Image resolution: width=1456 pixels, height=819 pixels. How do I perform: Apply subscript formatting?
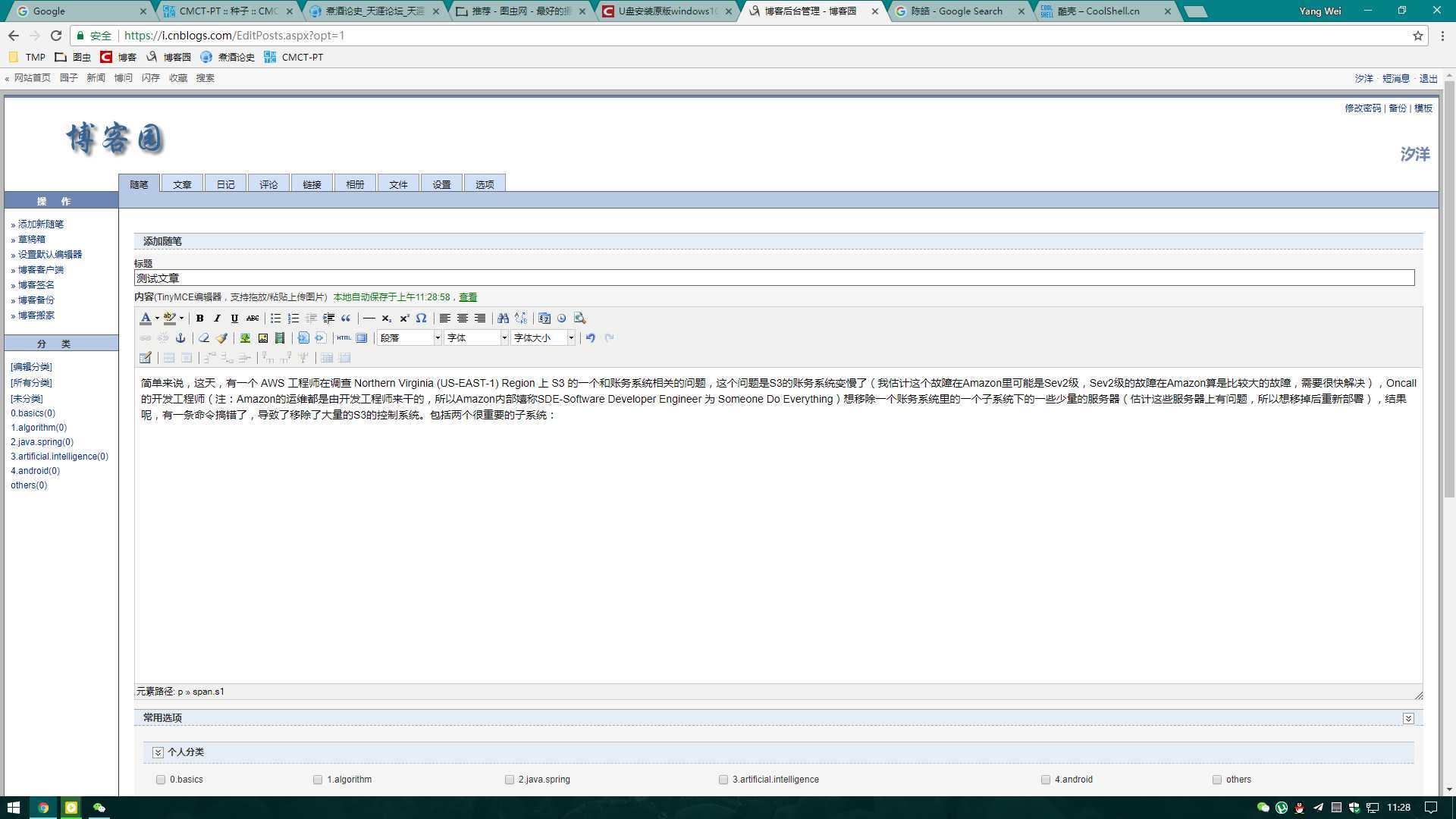tap(386, 318)
